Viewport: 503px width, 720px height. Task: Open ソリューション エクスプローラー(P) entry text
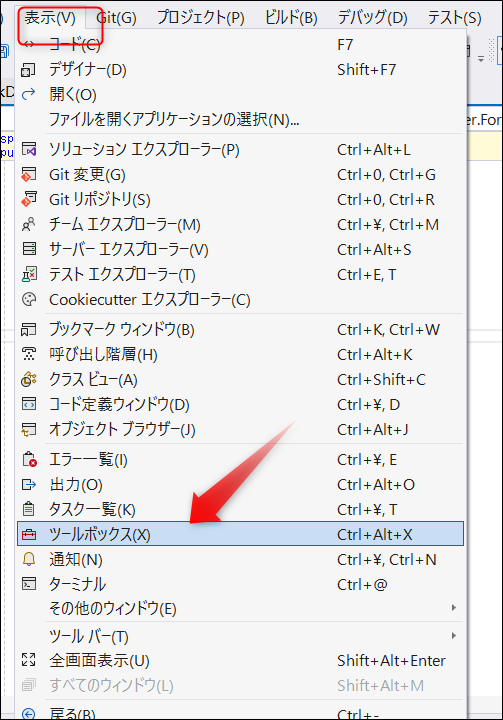point(144,150)
